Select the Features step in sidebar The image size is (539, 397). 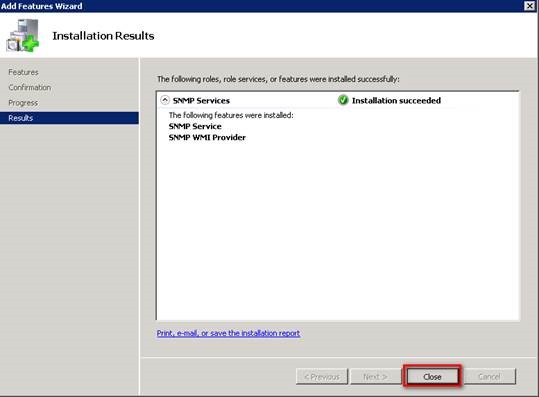23,72
